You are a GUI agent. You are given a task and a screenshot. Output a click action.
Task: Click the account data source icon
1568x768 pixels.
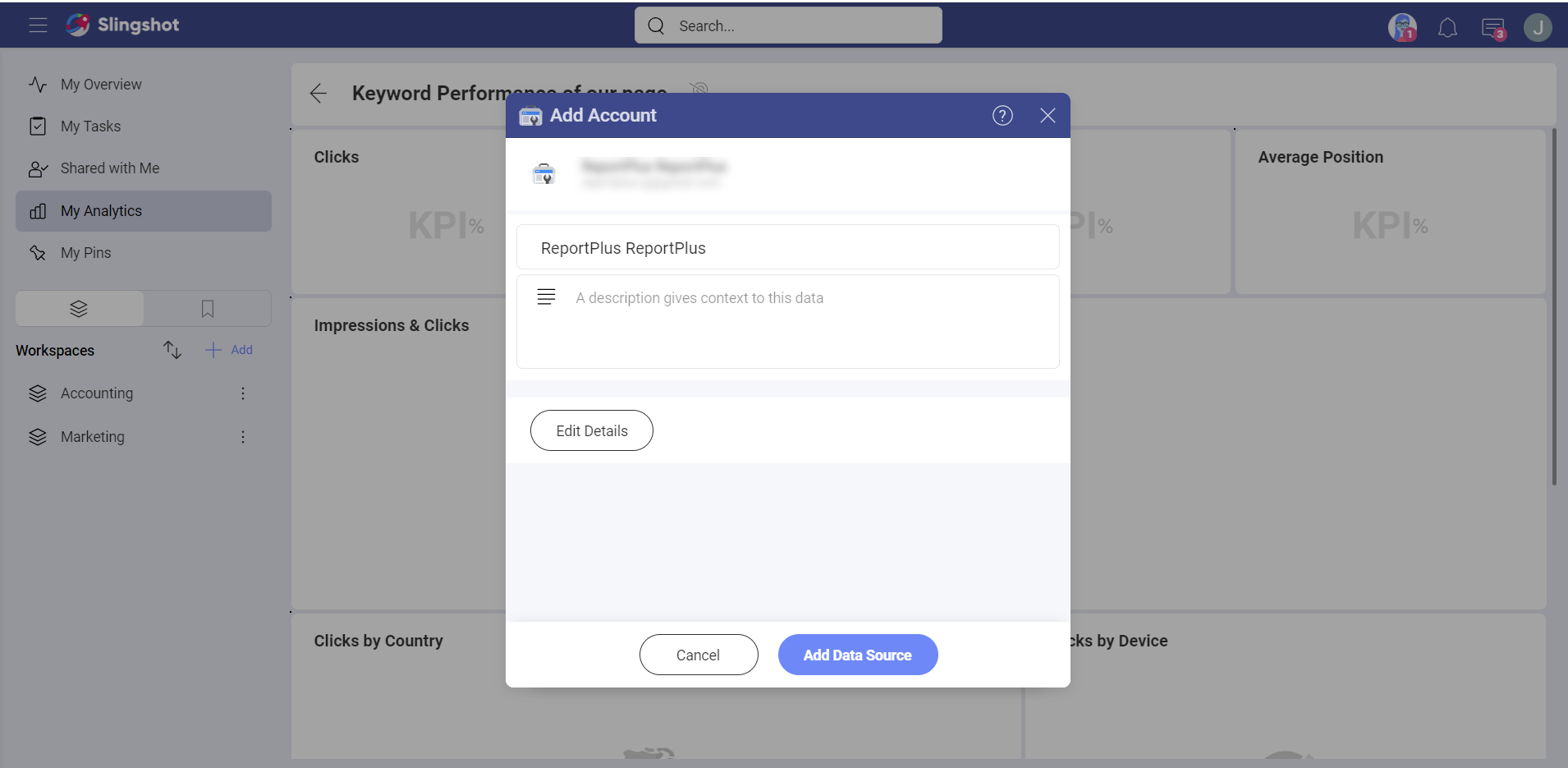543,173
